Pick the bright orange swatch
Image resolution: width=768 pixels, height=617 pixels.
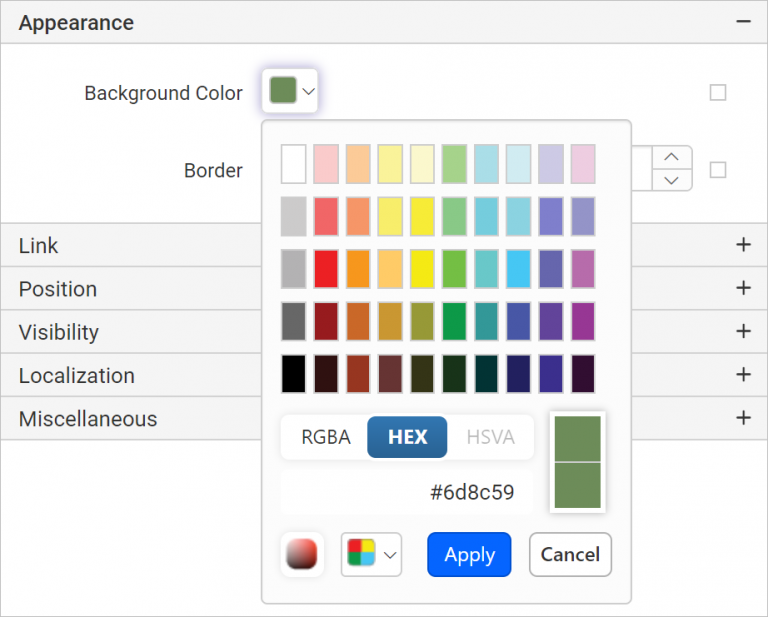tap(358, 268)
